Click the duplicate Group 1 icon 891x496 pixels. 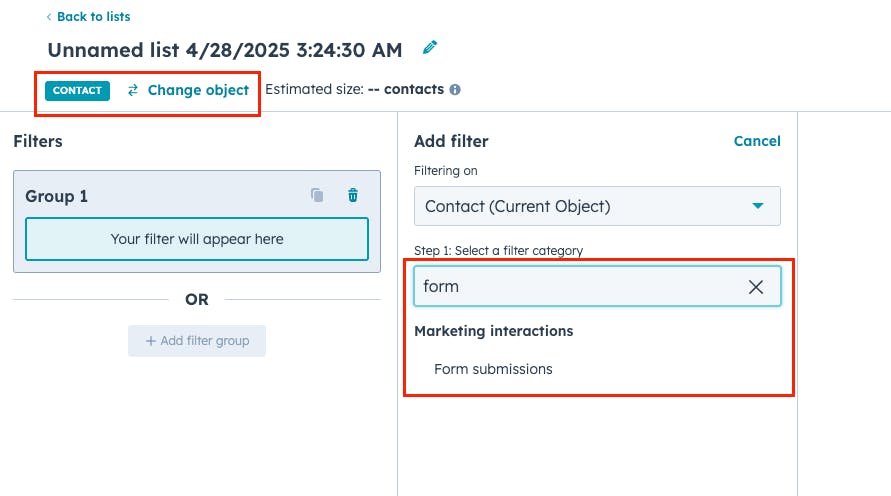coord(317,195)
